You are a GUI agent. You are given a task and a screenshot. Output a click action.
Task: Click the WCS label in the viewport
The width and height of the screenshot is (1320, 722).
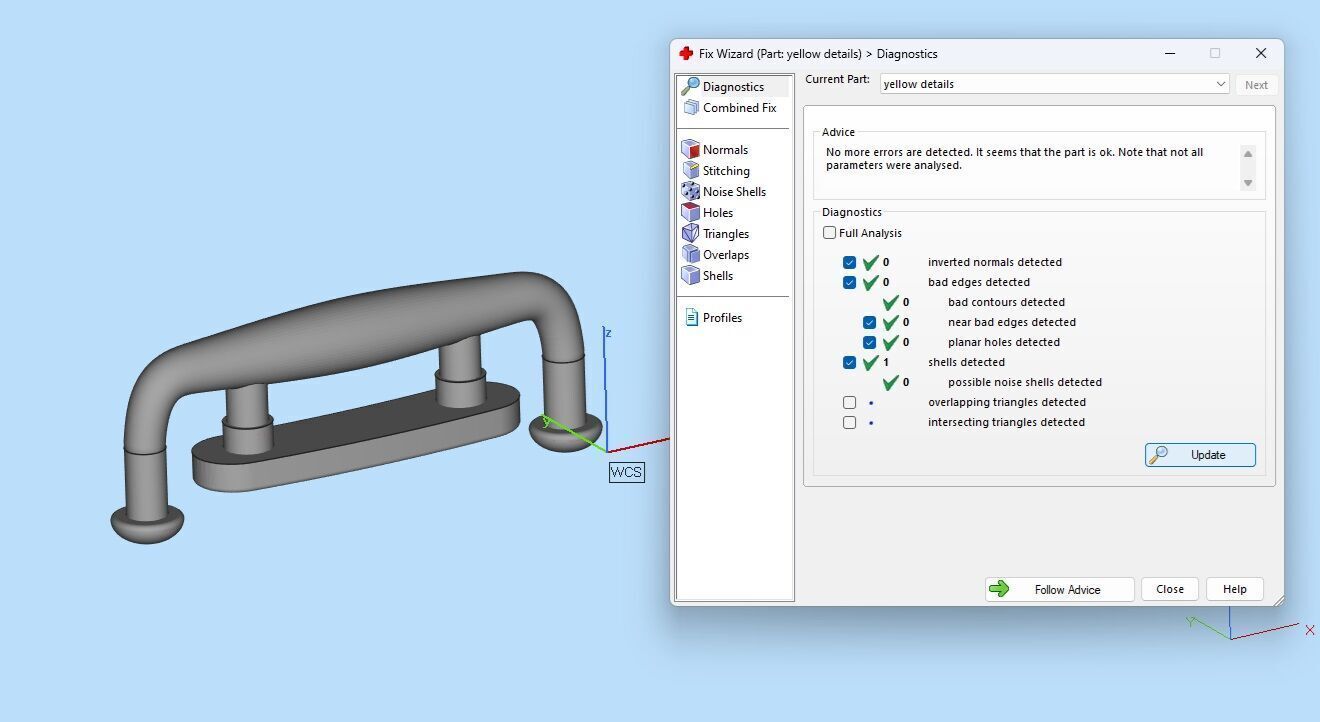627,472
